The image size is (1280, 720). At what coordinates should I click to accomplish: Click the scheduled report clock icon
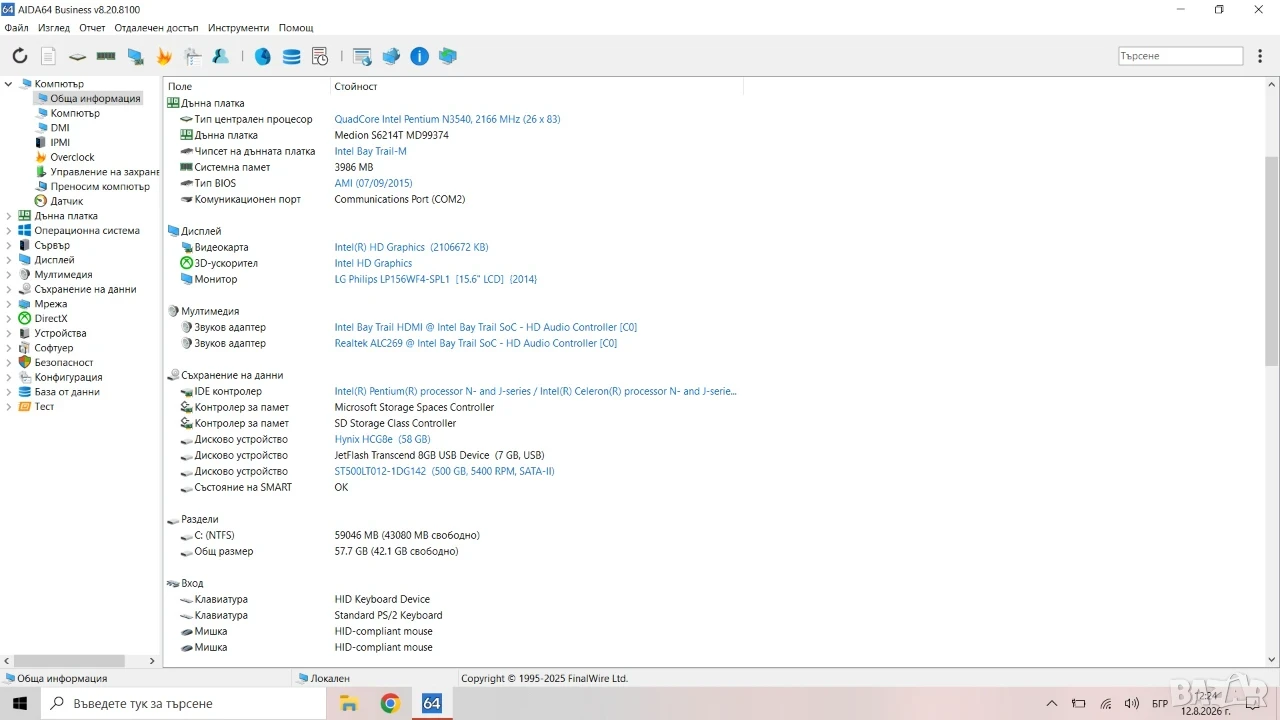tap(320, 56)
